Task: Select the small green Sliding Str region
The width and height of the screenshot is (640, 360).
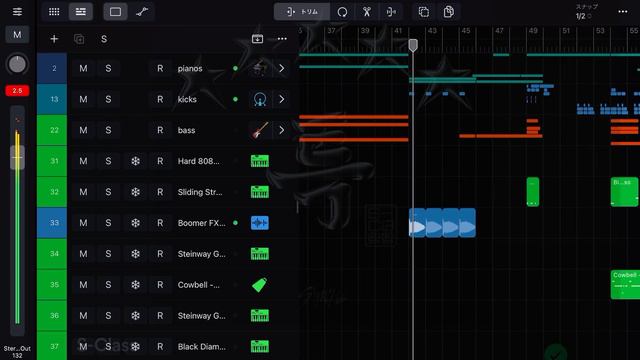Action: (533, 192)
